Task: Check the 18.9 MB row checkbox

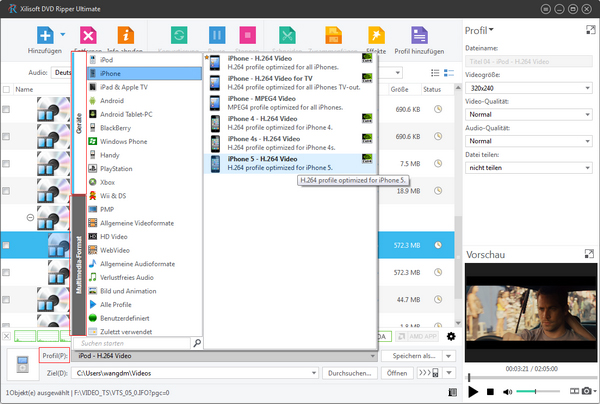Action: 6,191
